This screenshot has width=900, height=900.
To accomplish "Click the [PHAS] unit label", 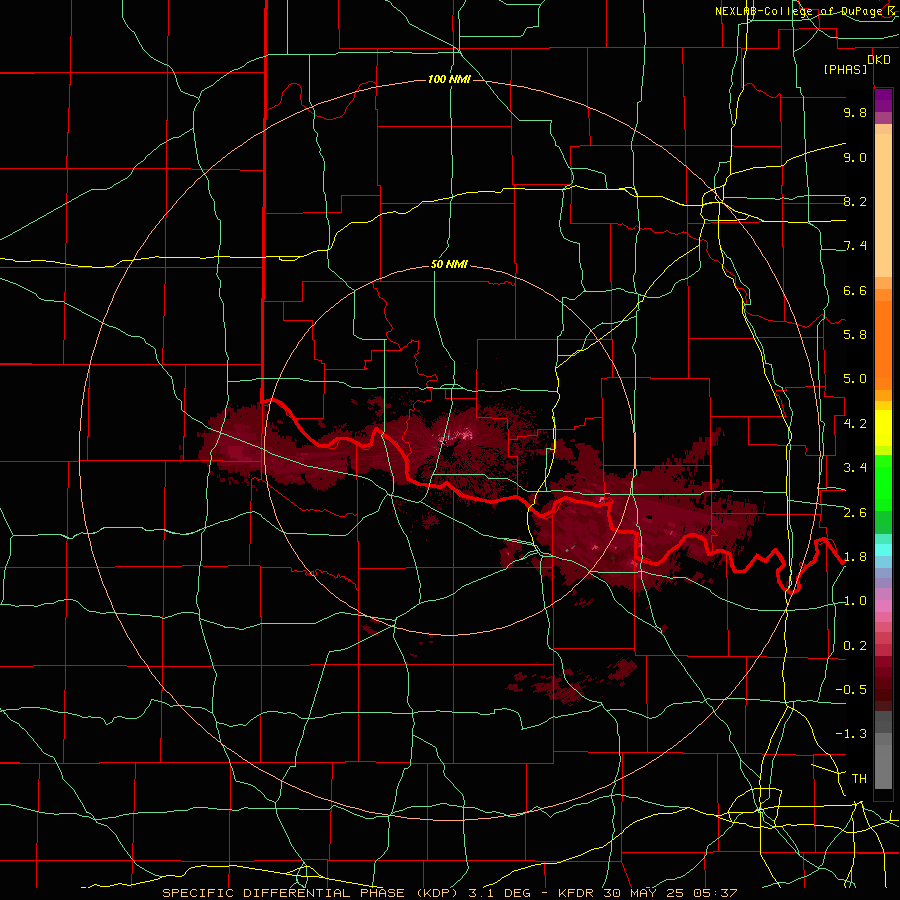I will tap(845, 69).
